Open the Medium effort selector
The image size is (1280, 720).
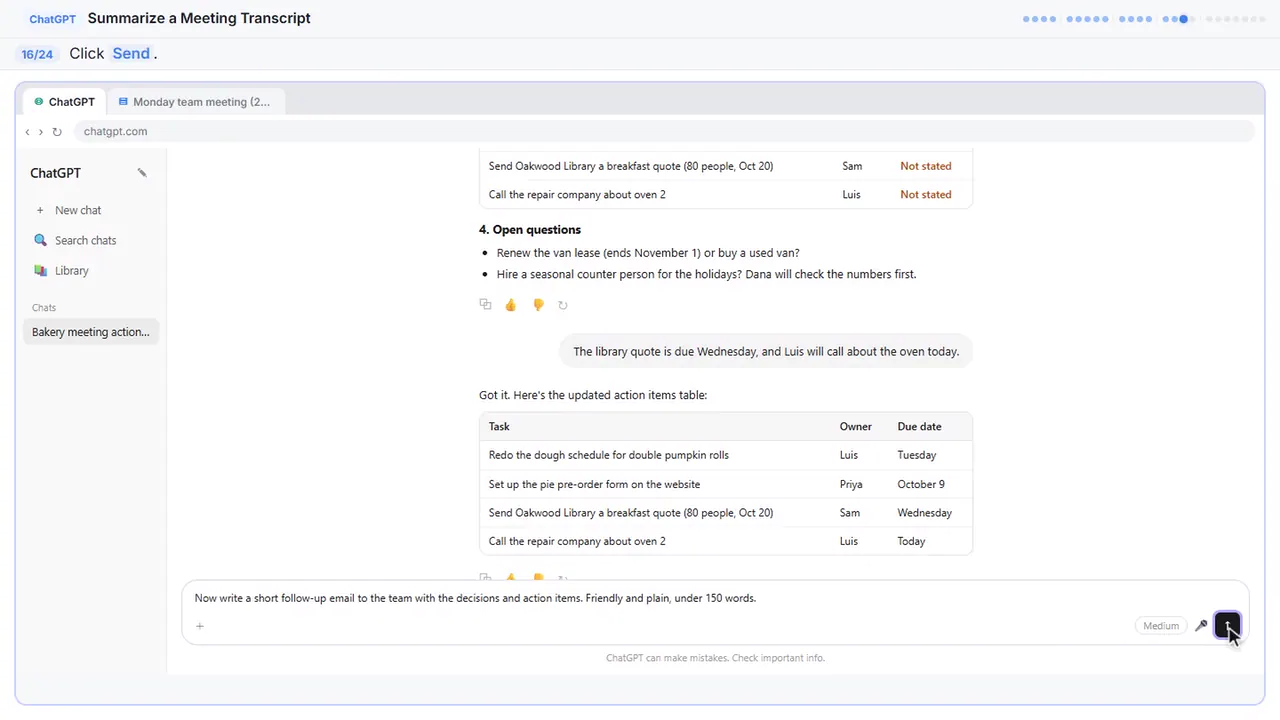click(1161, 626)
